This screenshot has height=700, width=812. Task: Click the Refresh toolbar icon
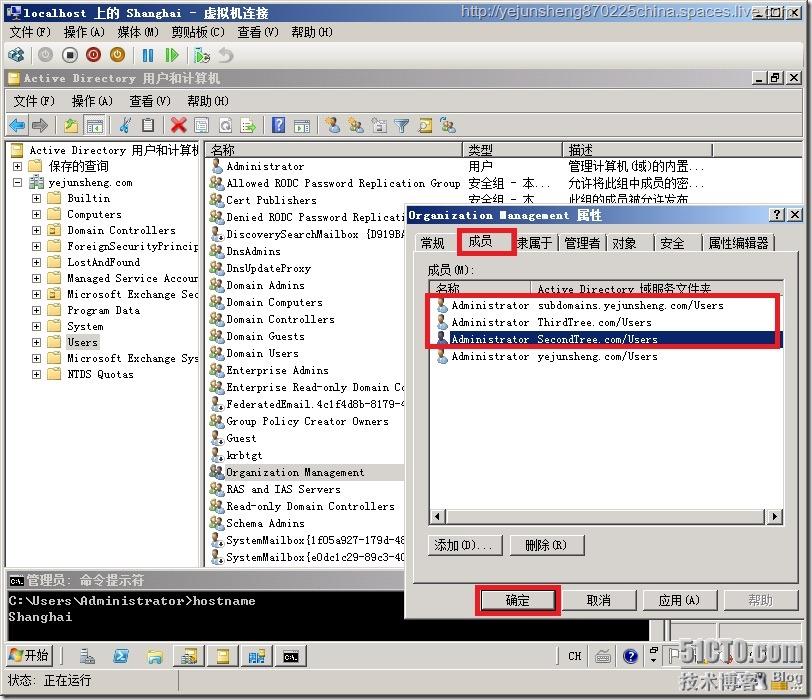coord(225,125)
